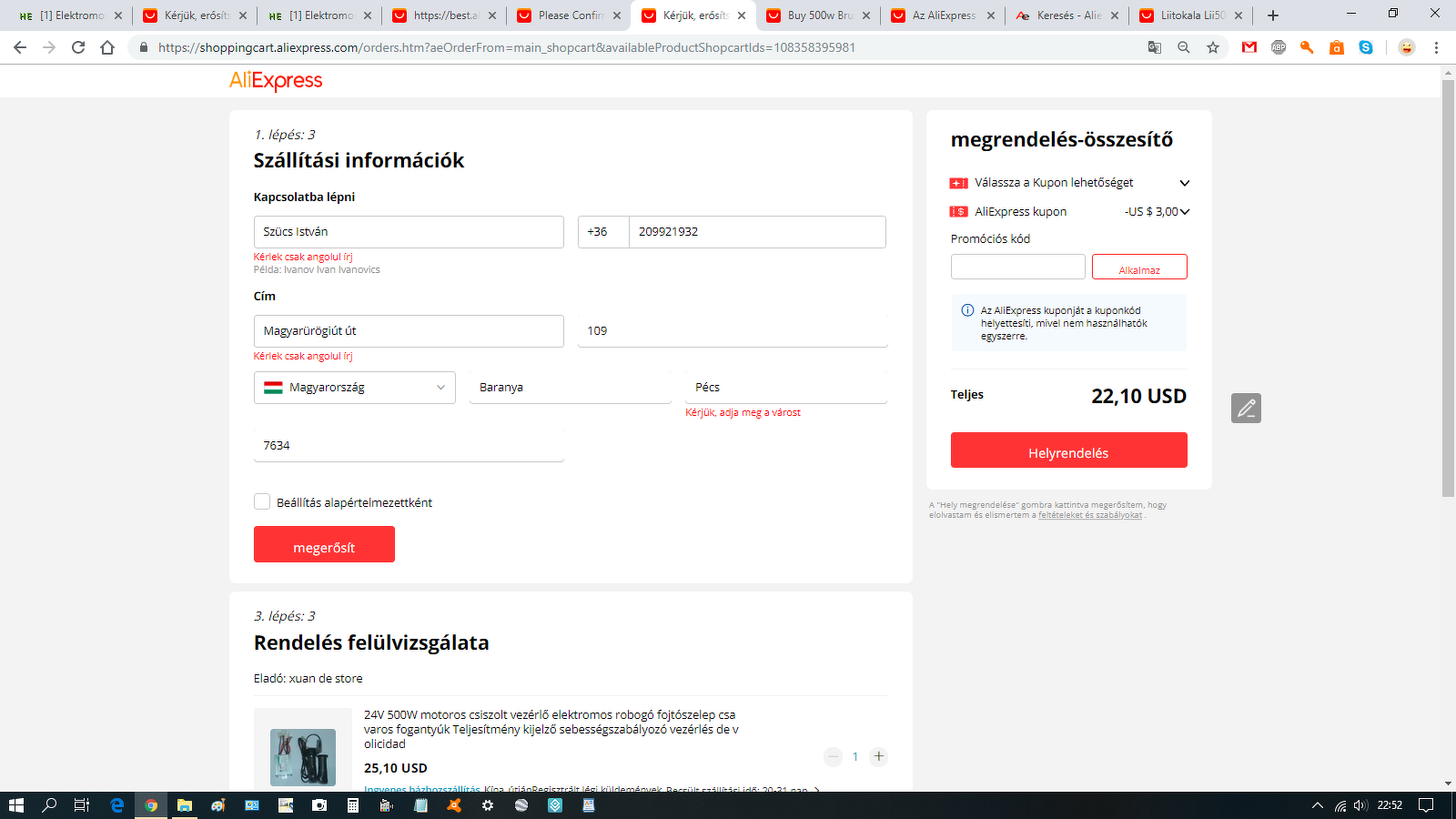Image resolution: width=1456 pixels, height=819 pixels.
Task: Click the floating edit pencil icon
Action: coord(1247,408)
